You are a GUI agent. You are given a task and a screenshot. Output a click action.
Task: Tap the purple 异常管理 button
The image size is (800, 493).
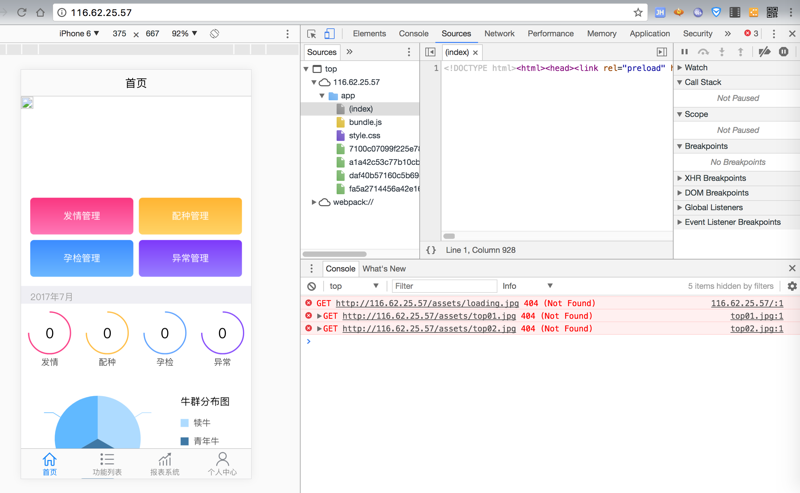(x=190, y=258)
